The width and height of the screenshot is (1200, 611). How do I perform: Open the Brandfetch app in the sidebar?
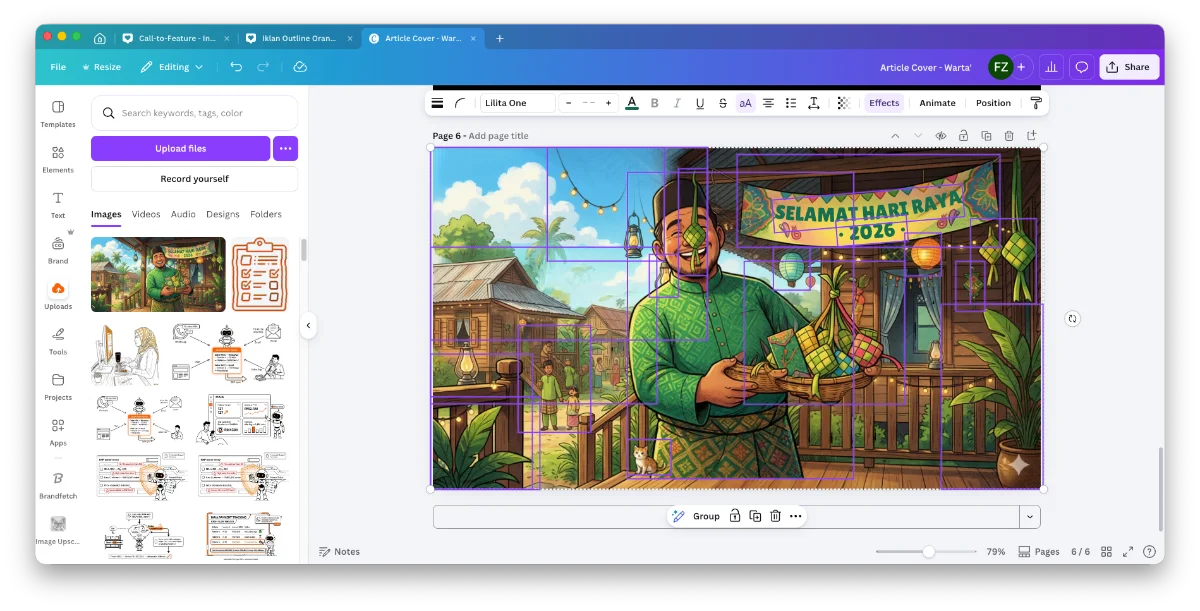click(58, 485)
